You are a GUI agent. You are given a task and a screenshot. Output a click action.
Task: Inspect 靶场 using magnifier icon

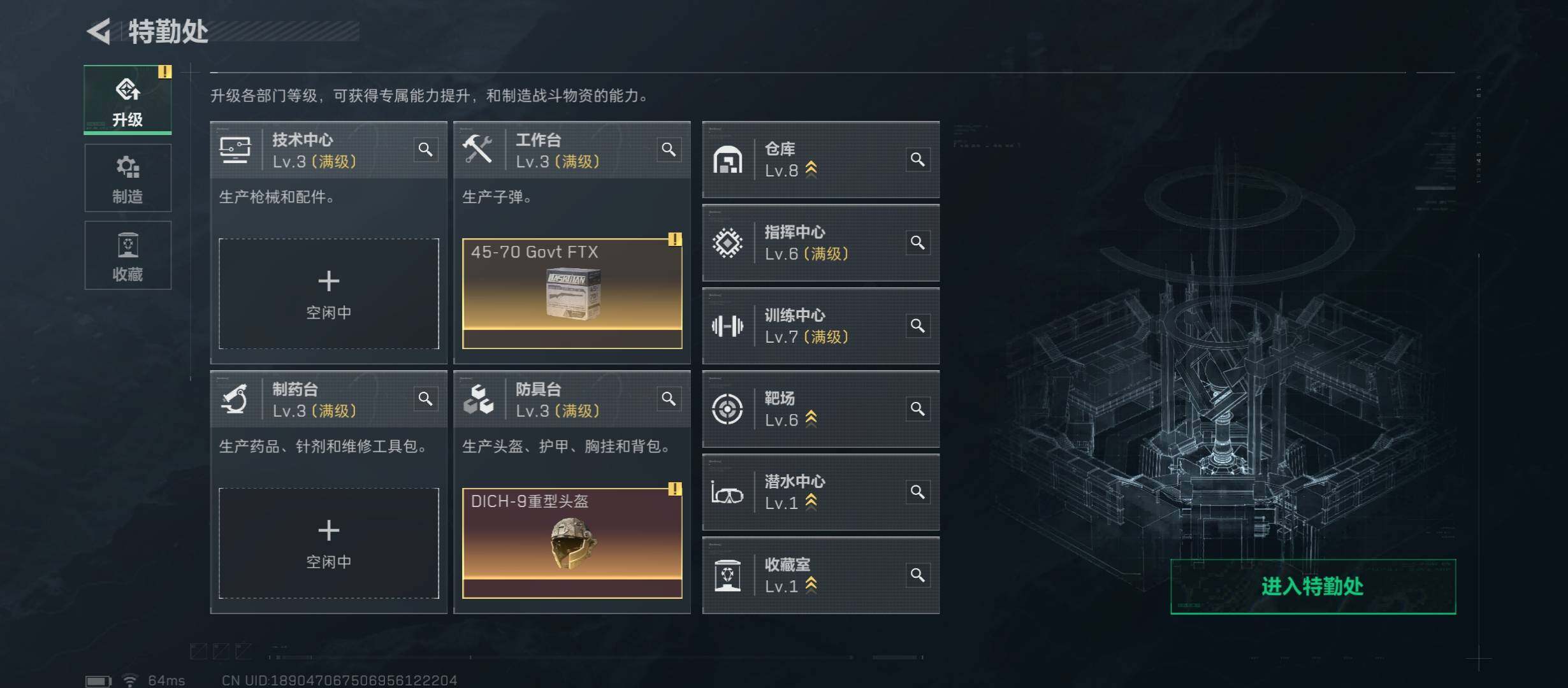pos(917,409)
